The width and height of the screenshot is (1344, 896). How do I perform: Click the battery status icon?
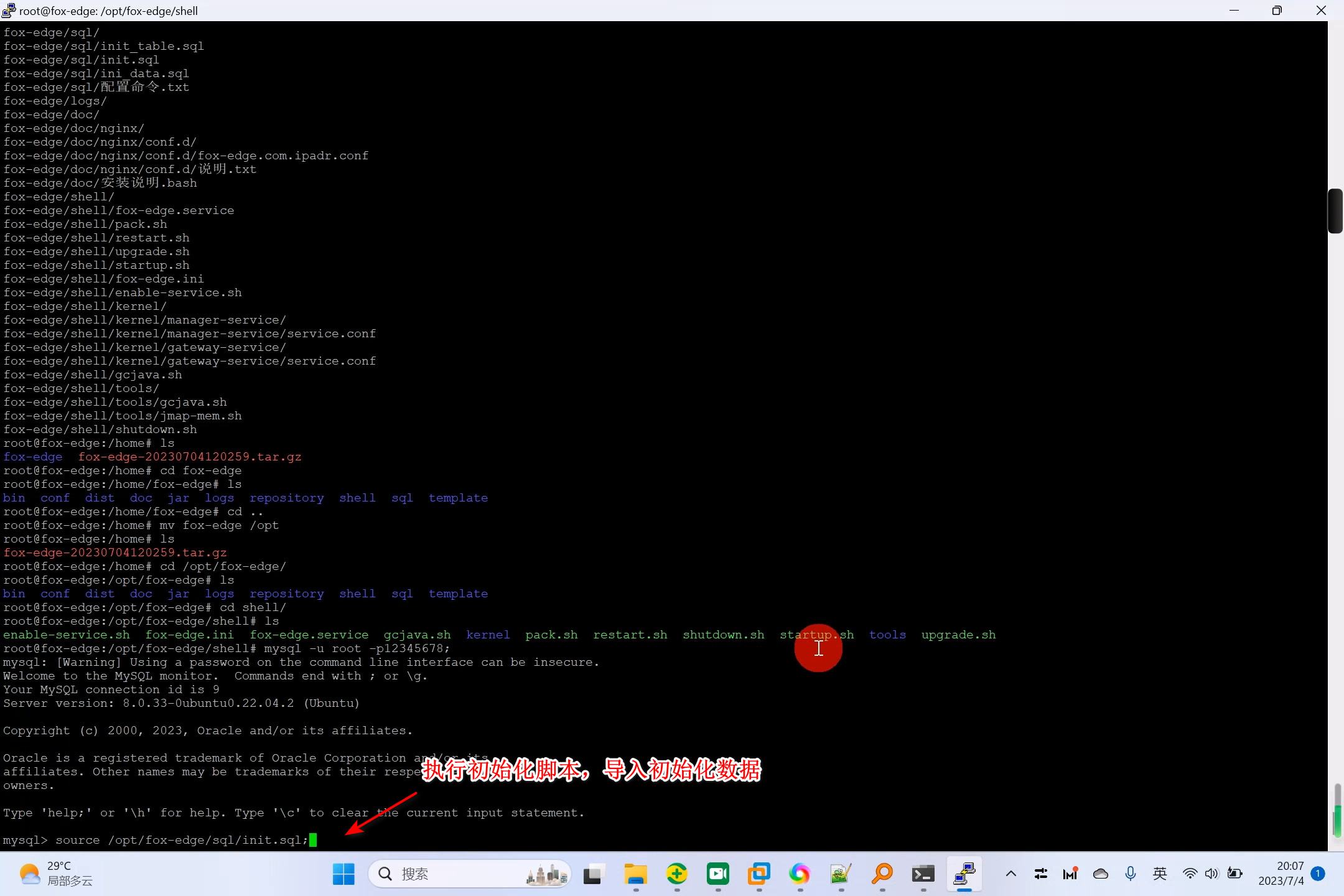coord(1235,874)
